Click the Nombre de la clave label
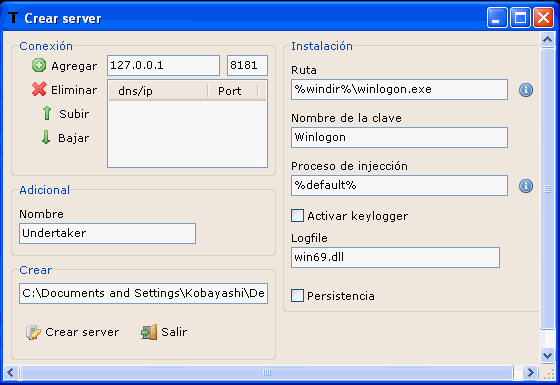This screenshot has height=385, width=560. pos(346,118)
